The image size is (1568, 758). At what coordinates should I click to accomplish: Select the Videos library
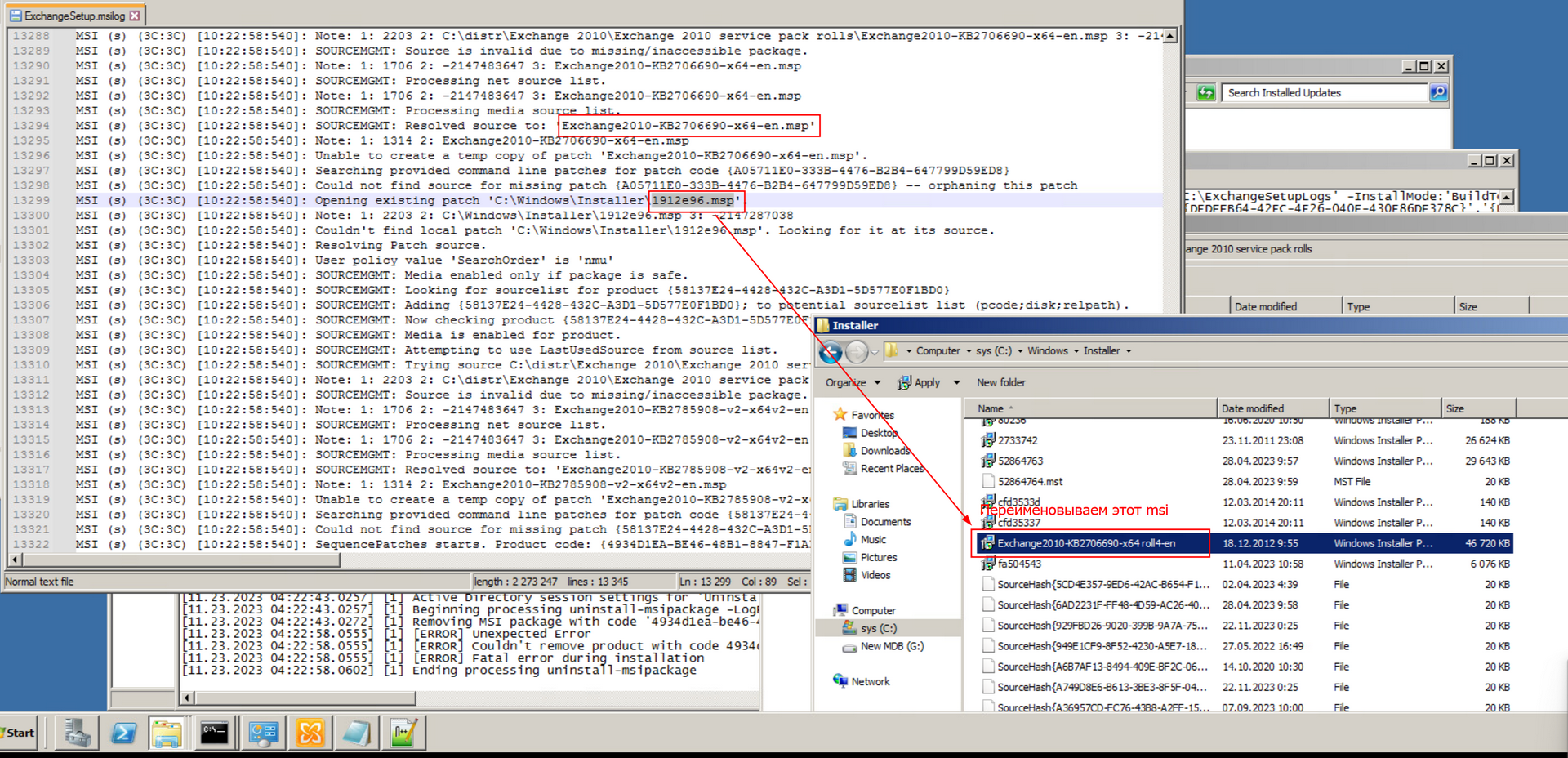click(x=875, y=575)
